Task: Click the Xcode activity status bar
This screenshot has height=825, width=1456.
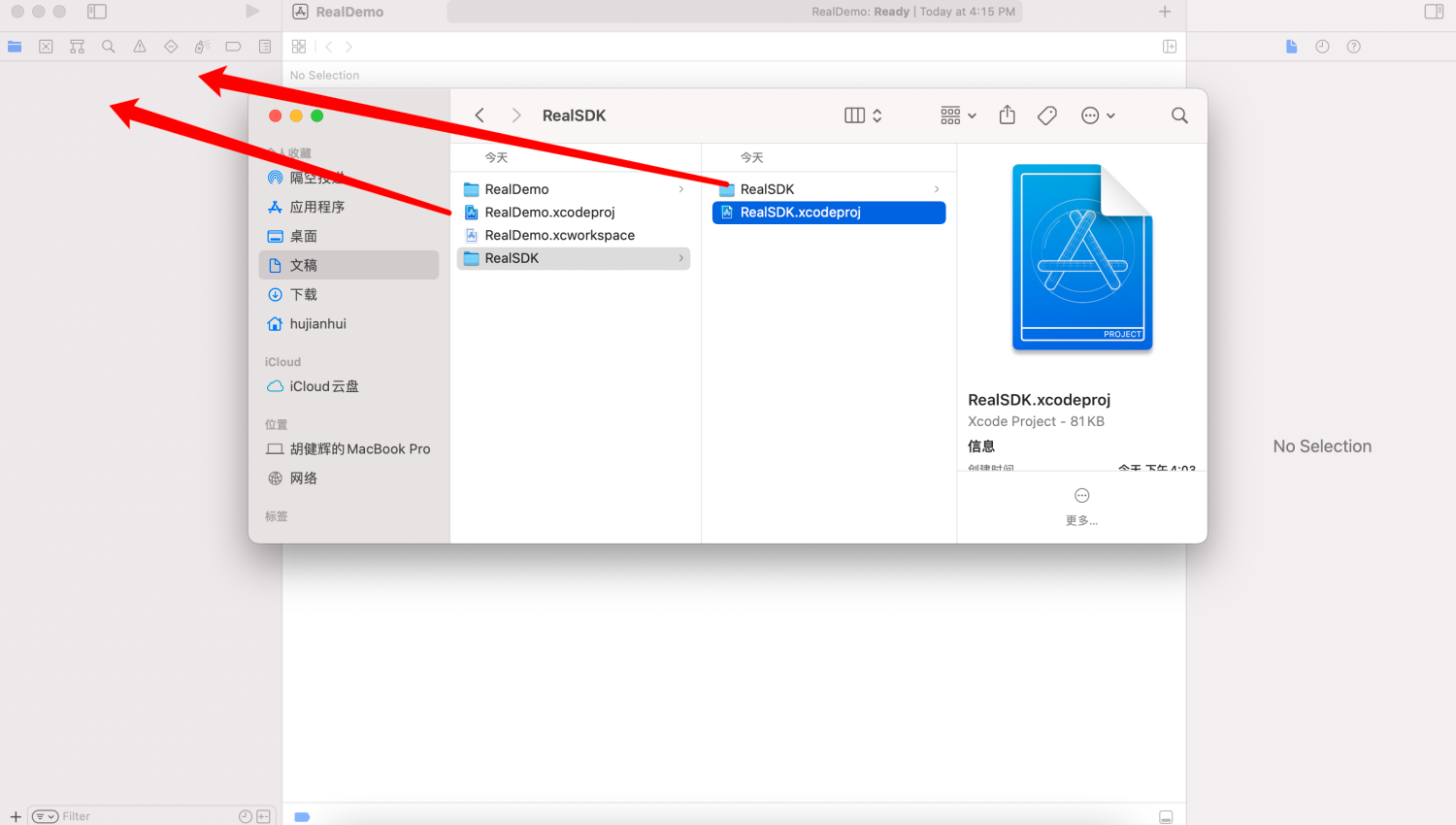Action: [735, 12]
